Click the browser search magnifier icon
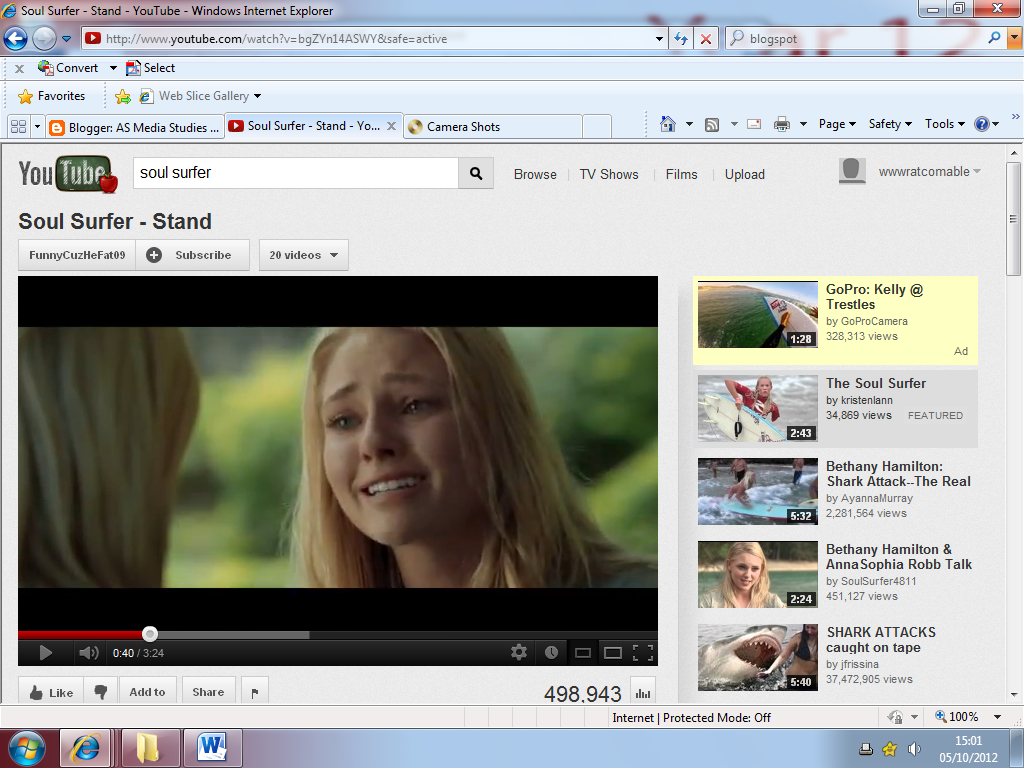This screenshot has height=768, width=1024. pos(994,38)
